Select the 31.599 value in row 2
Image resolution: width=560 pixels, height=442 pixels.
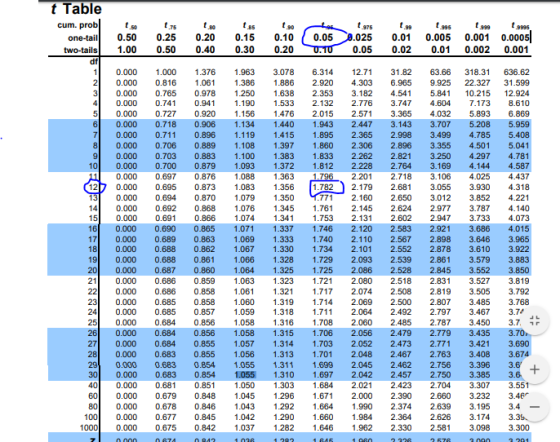(516, 83)
